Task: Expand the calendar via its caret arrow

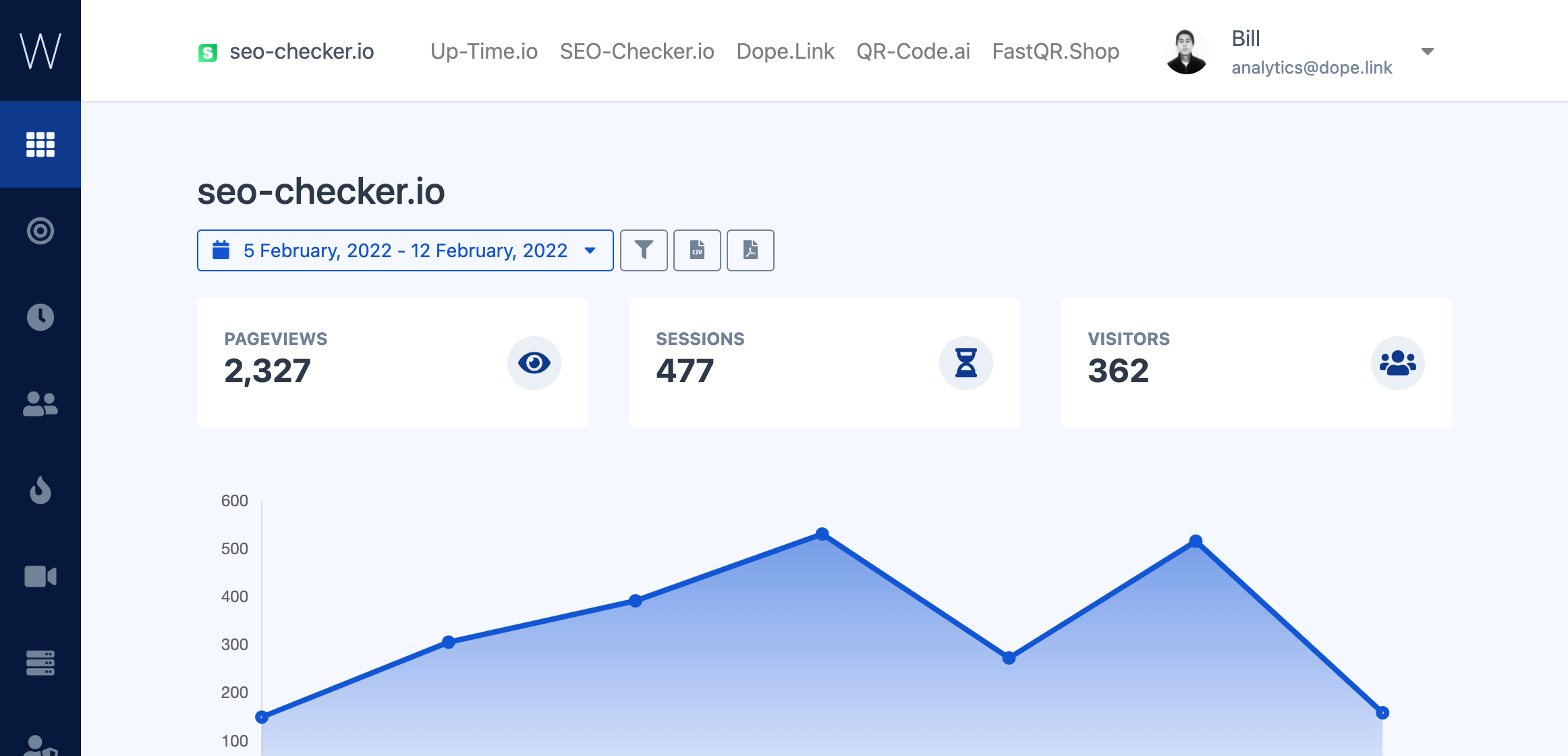Action: 591,250
